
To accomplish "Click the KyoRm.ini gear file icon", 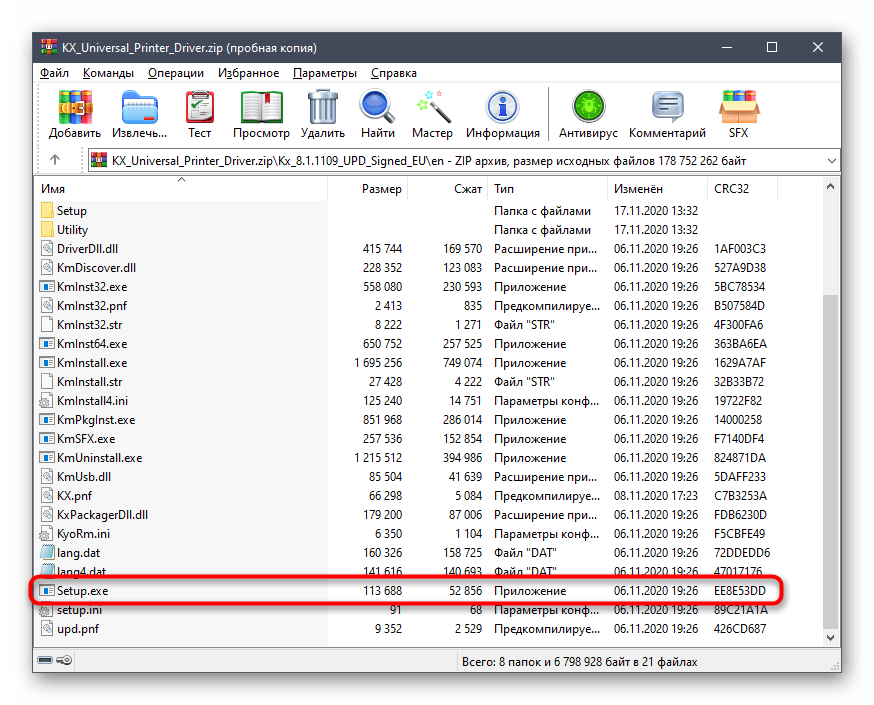I will (x=46, y=534).
